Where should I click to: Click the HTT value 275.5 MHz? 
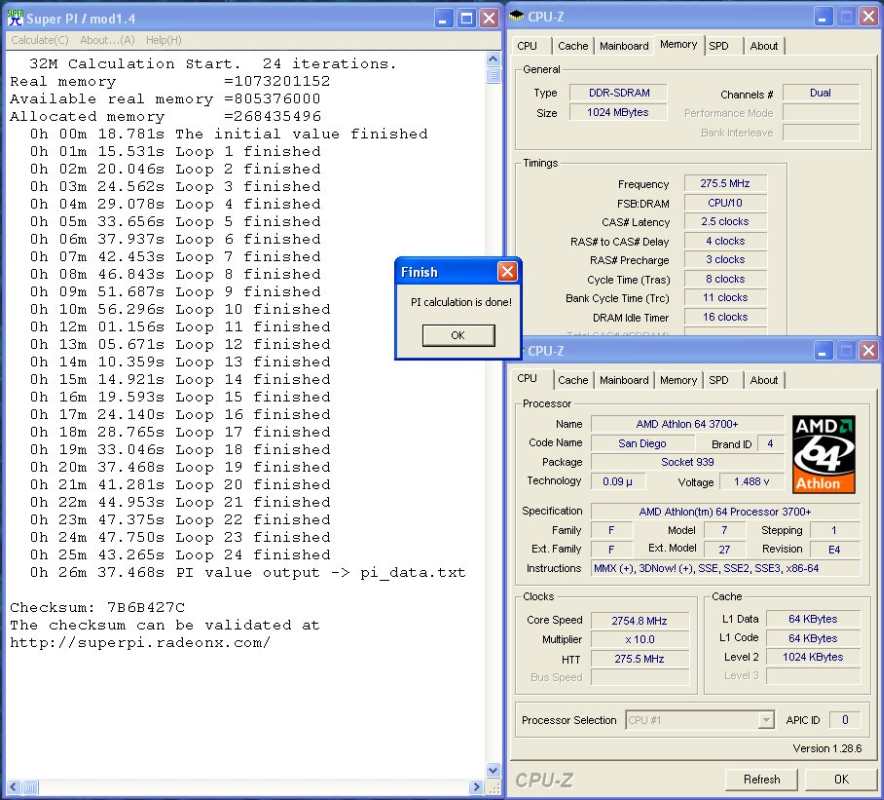tap(639, 658)
